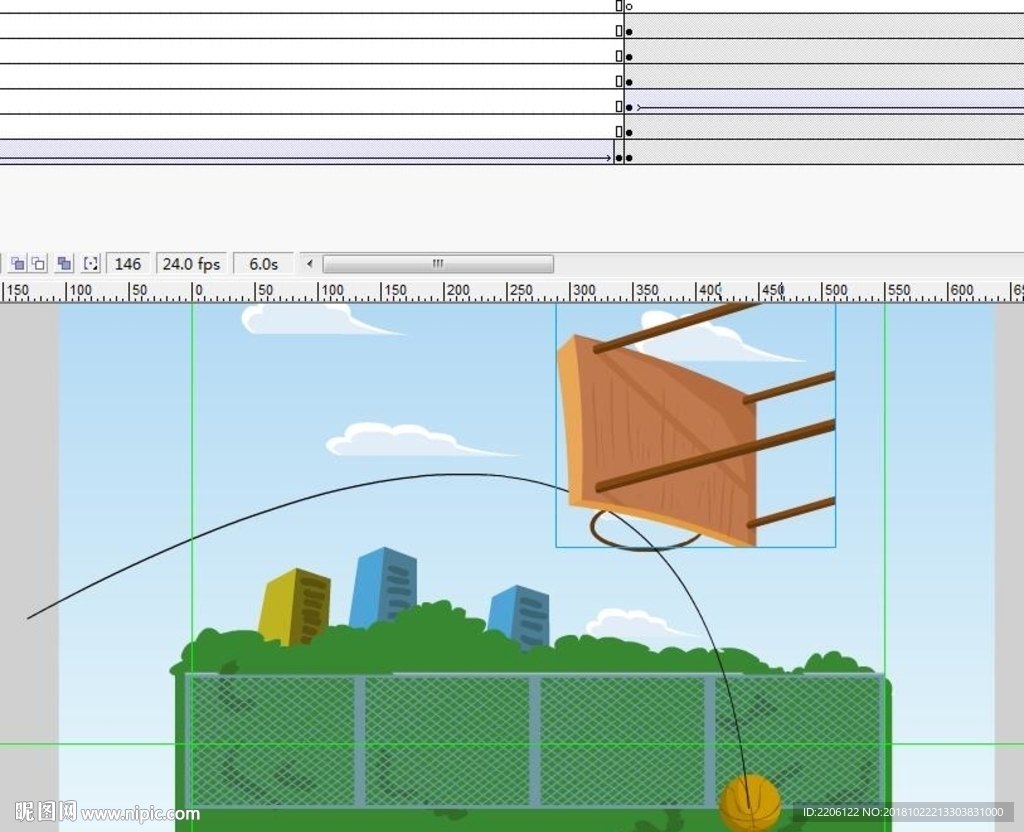
Task: Click the 24.0 fps frame rate field
Action: [191, 264]
